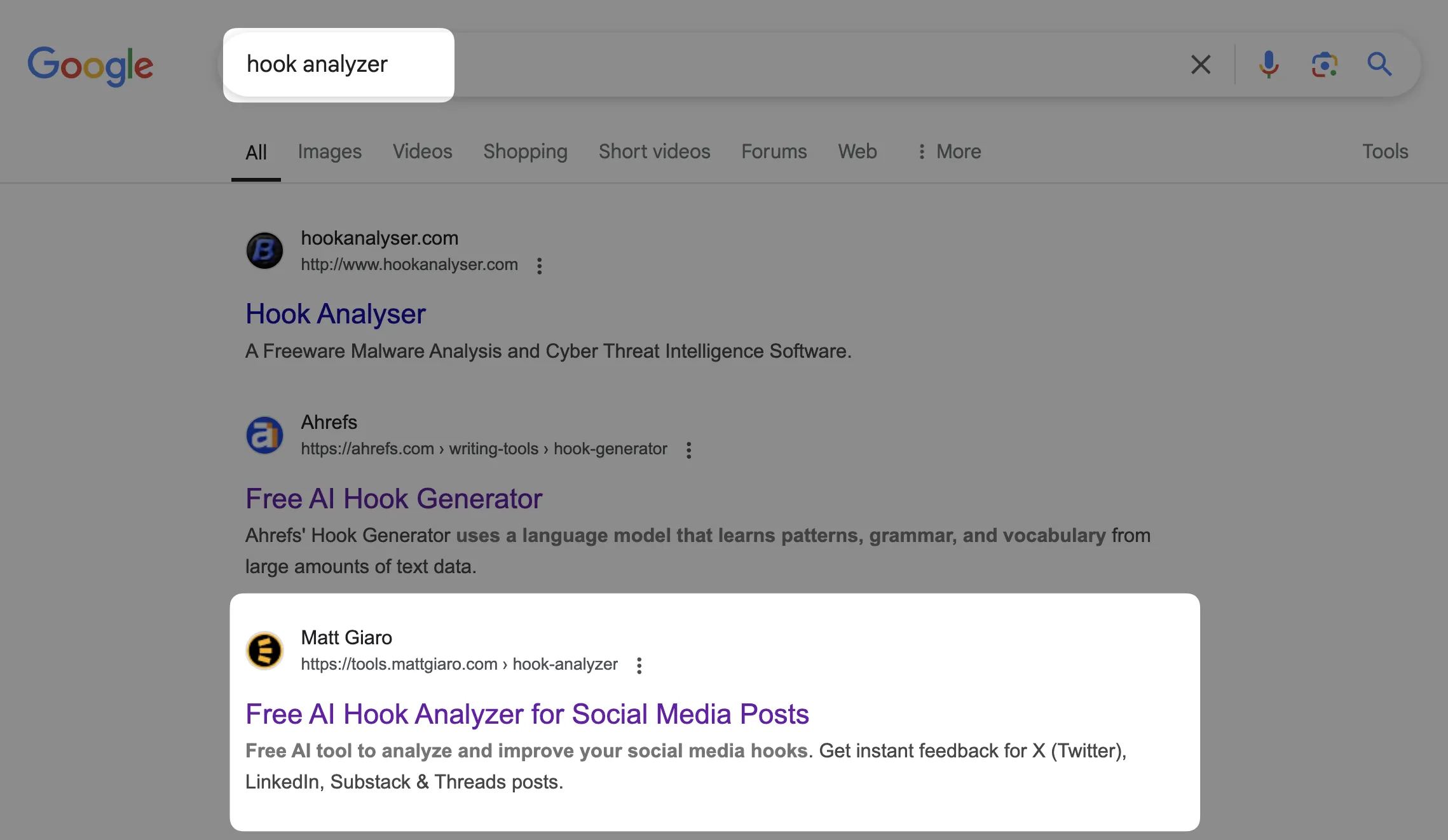
Task: Click the Ahrefs favicon
Action: click(264, 435)
